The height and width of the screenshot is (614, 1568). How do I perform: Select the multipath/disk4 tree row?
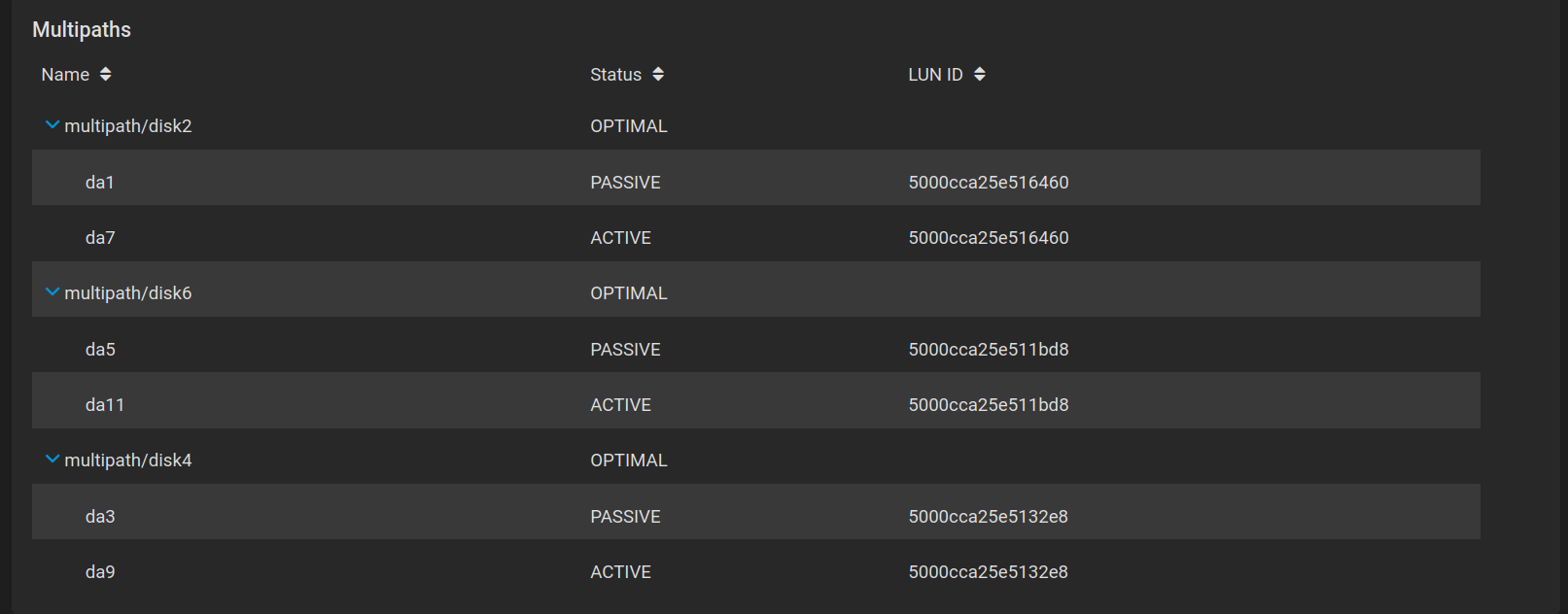tap(756, 457)
